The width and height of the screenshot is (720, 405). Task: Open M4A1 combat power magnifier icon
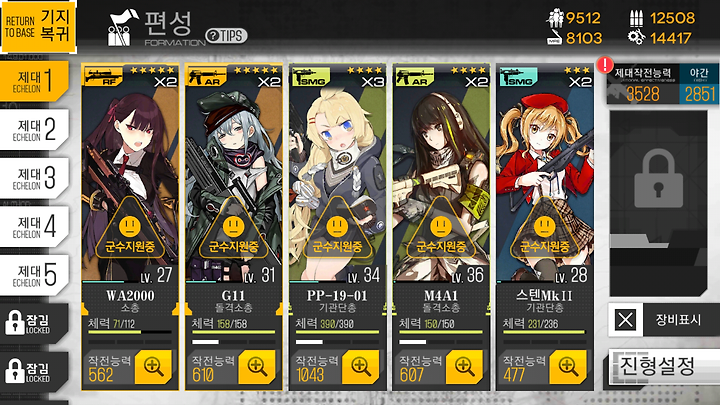click(465, 366)
